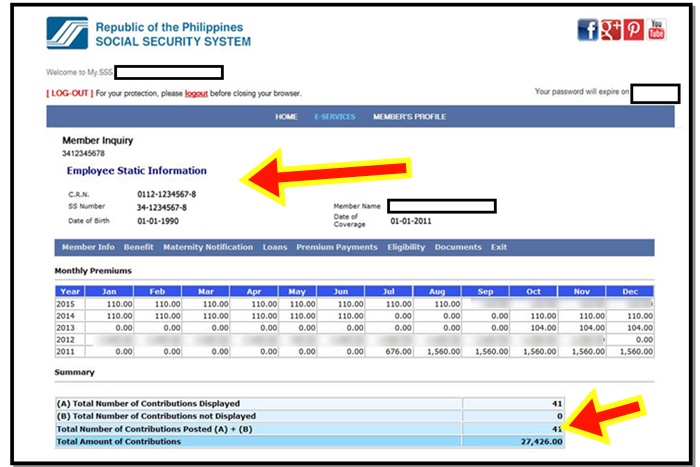700x467 pixels.
Task: Click member number 3412345678
Action: tap(83, 153)
